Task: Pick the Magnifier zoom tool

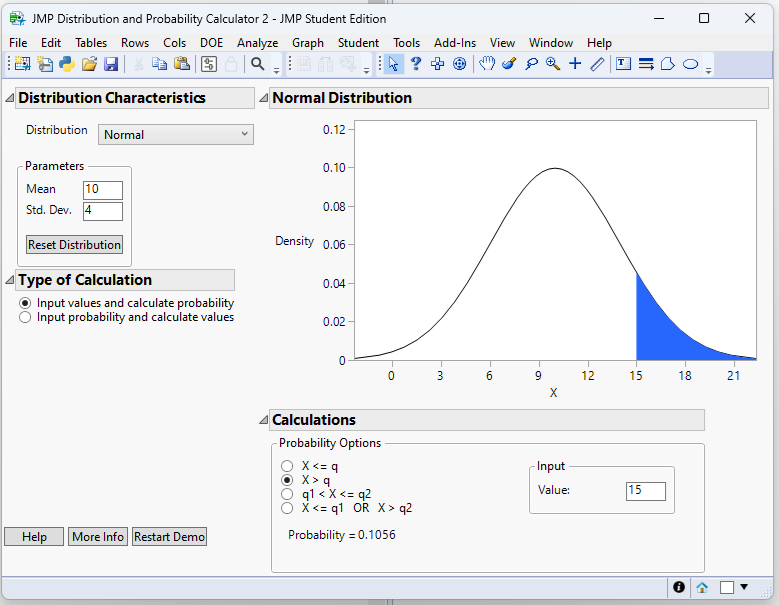Action: pyautogui.click(x=553, y=64)
